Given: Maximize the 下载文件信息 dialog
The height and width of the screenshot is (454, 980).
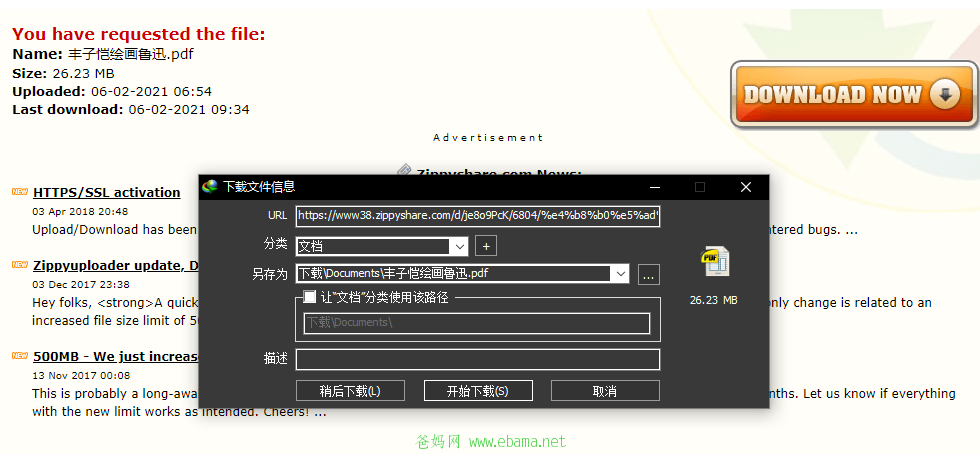Looking at the screenshot, I should pos(700,187).
